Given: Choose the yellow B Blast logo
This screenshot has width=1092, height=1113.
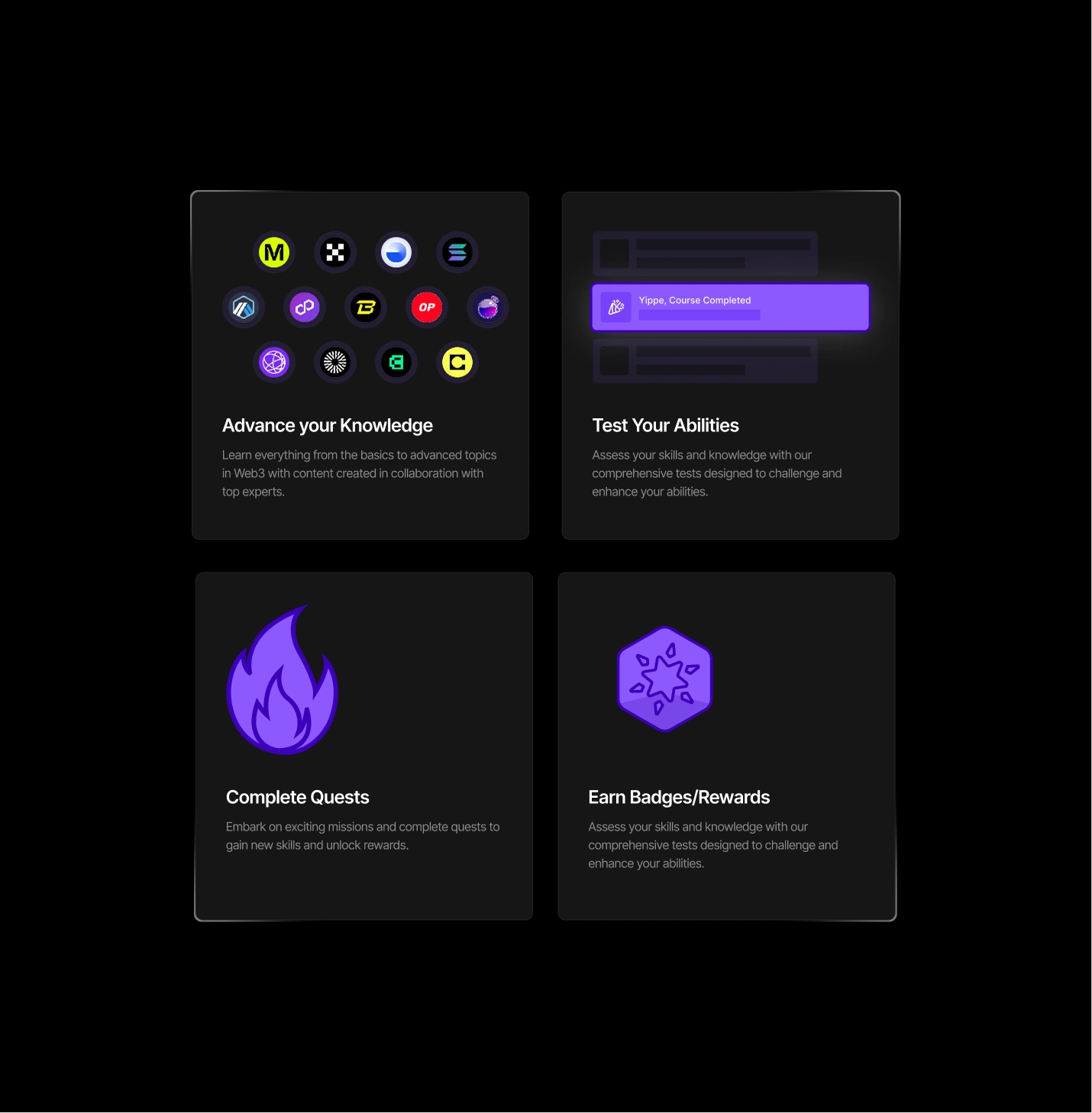Looking at the screenshot, I should [x=366, y=308].
